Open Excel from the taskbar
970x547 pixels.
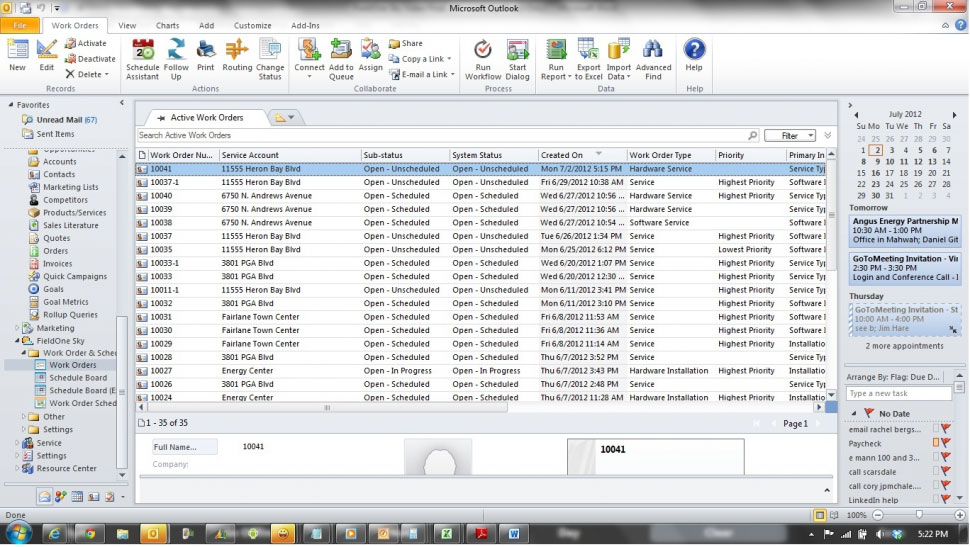(446, 533)
